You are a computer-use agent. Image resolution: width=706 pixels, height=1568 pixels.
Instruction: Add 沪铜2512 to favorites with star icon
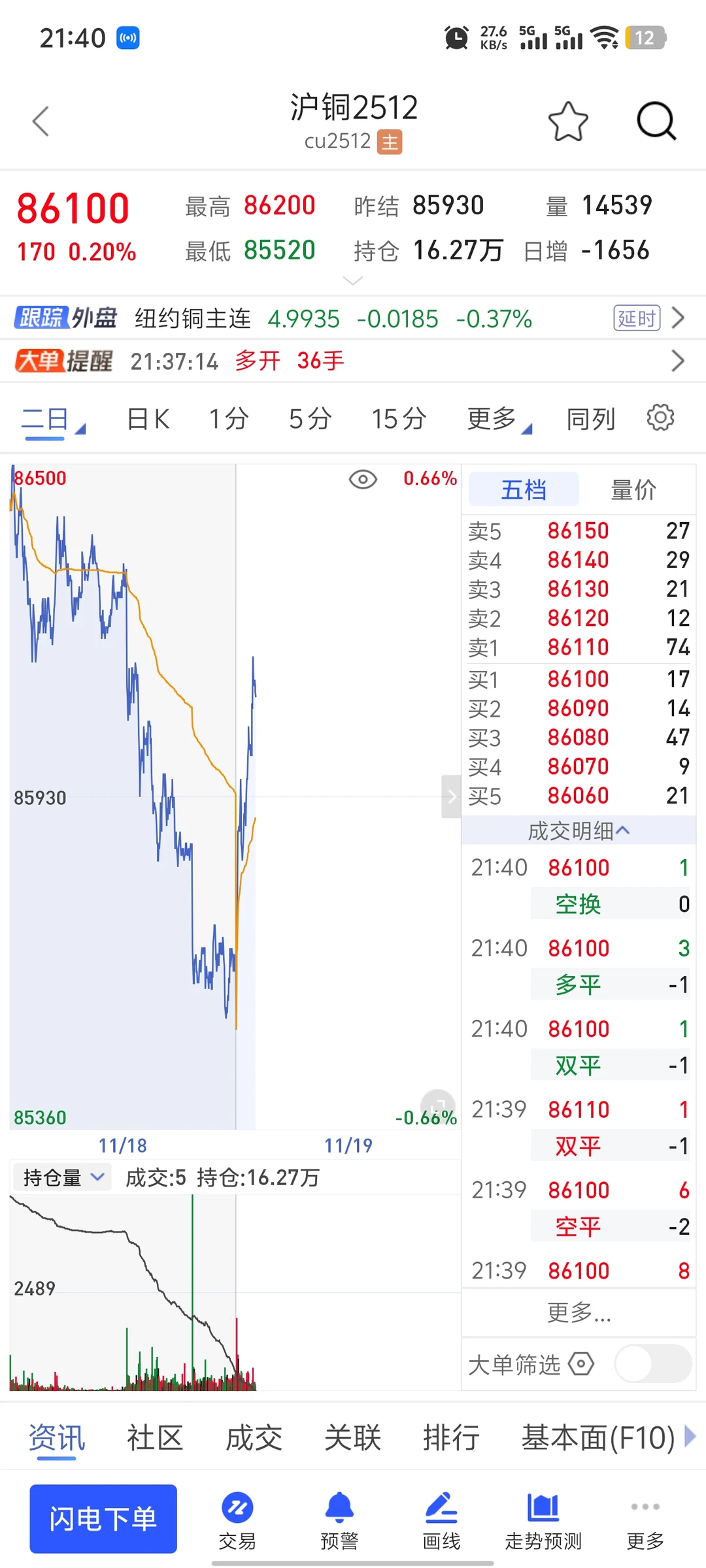point(568,122)
